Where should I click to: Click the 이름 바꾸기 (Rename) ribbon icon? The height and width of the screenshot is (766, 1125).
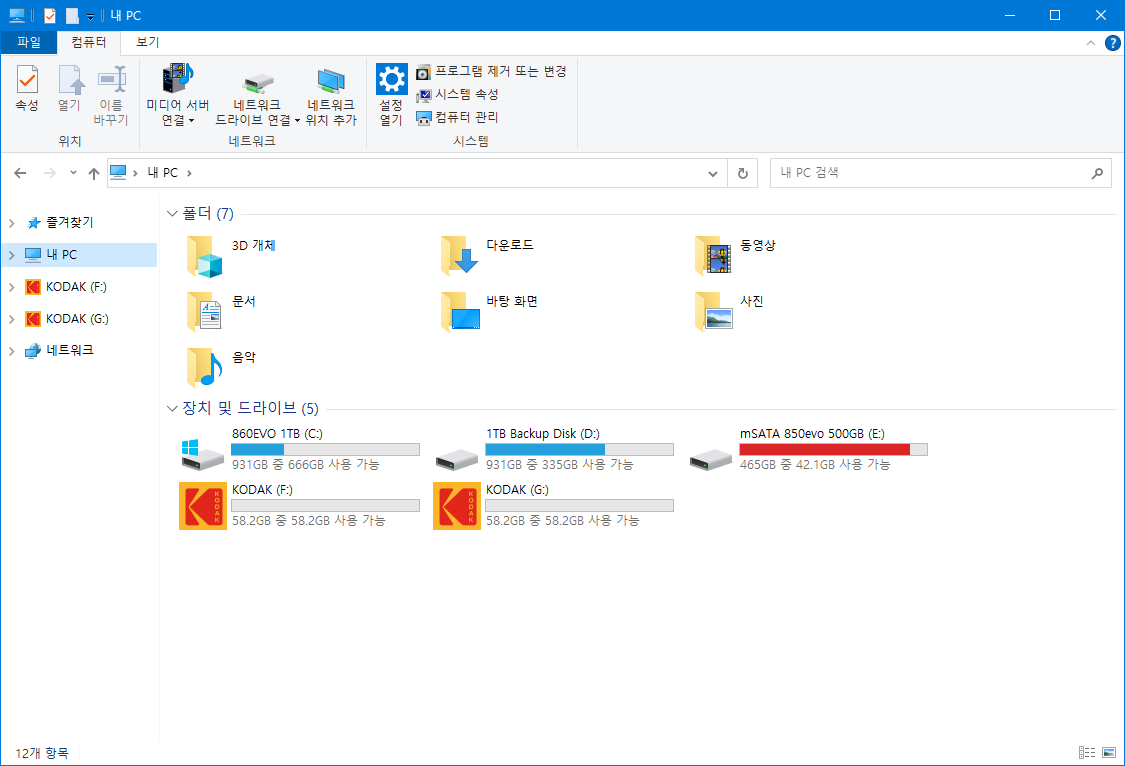click(x=111, y=80)
